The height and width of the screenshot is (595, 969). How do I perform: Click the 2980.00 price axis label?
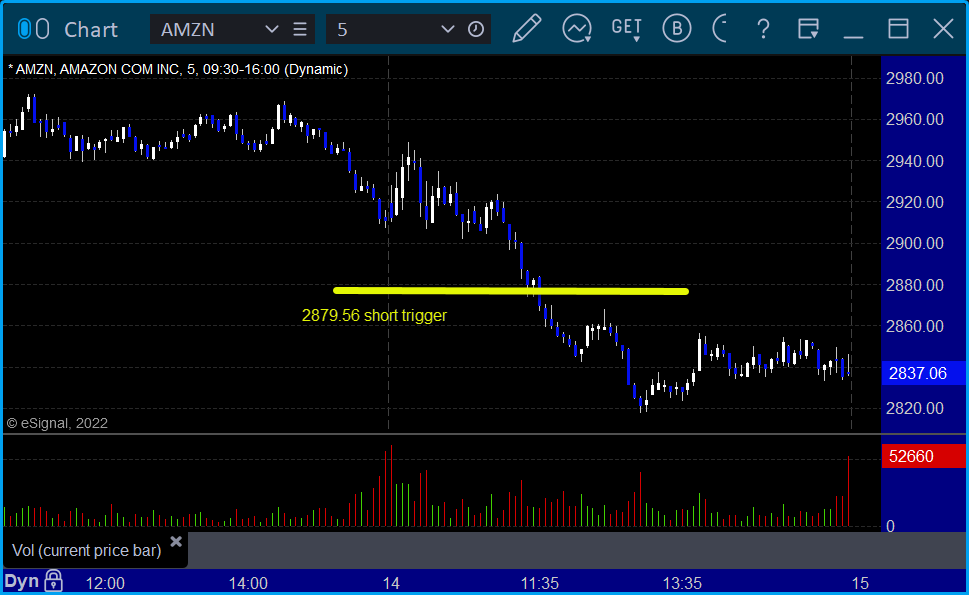click(x=915, y=78)
